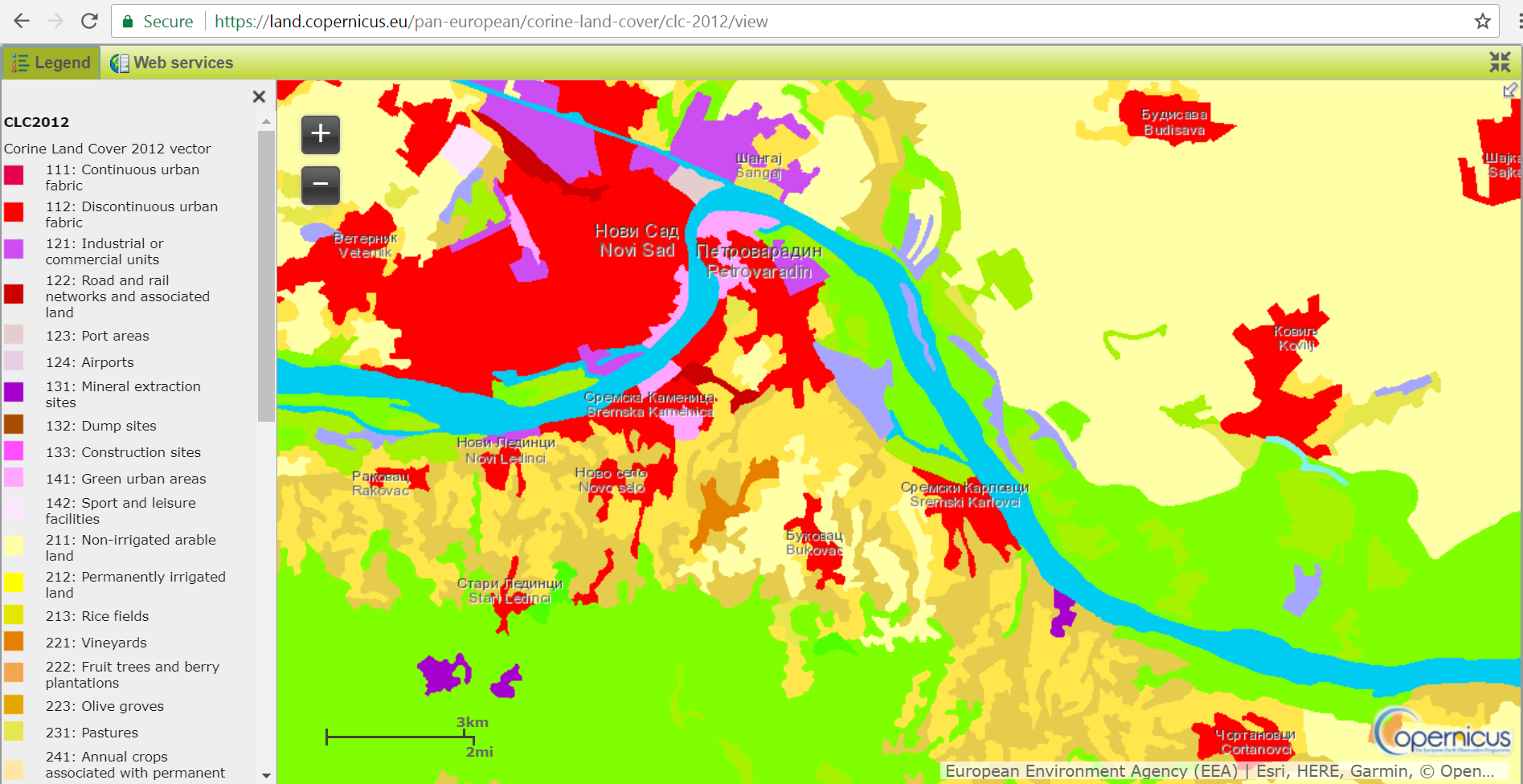Viewport: 1523px width, 784px height.
Task: Click the Novi Sad label on the map
Action: pyautogui.click(x=637, y=241)
